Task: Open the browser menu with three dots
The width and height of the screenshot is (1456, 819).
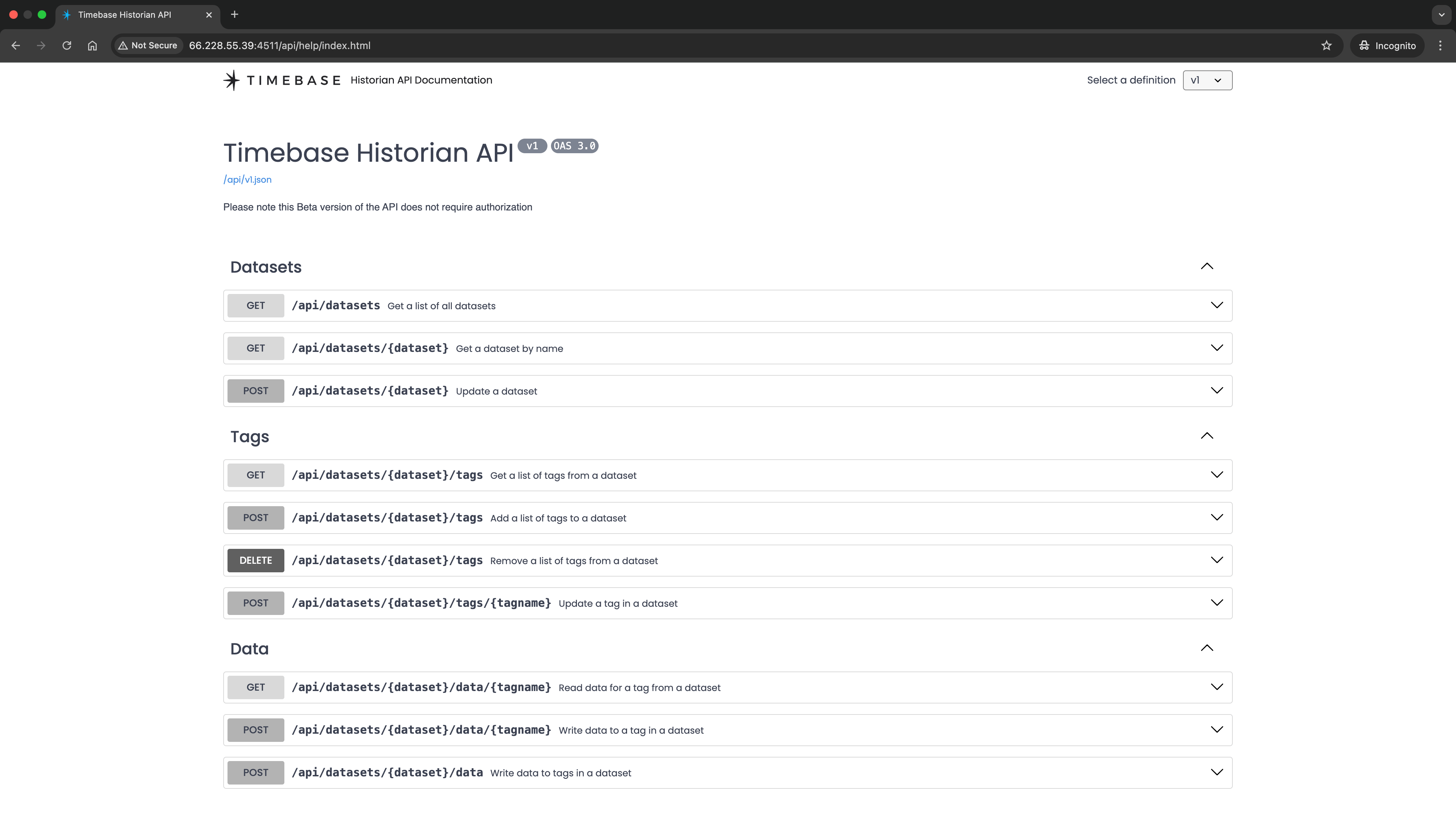Action: click(1440, 45)
